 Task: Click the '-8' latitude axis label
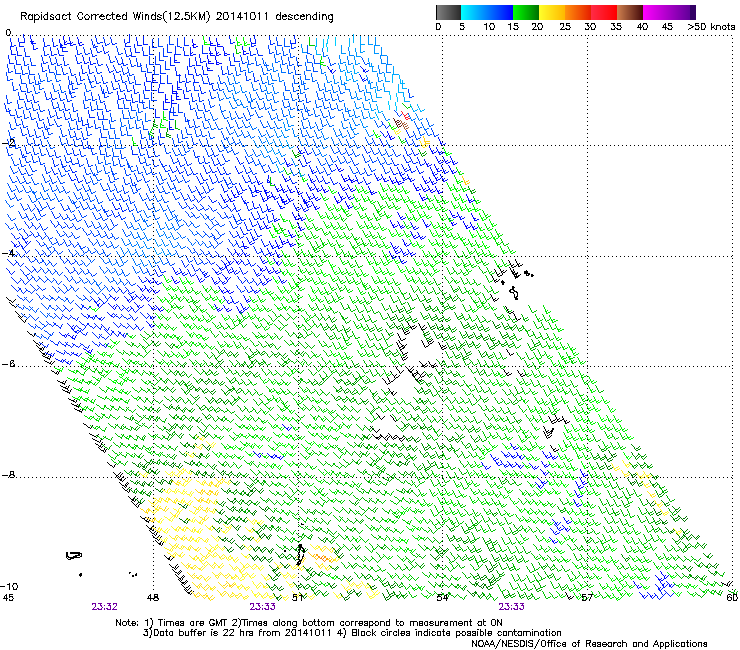[x=8, y=474]
